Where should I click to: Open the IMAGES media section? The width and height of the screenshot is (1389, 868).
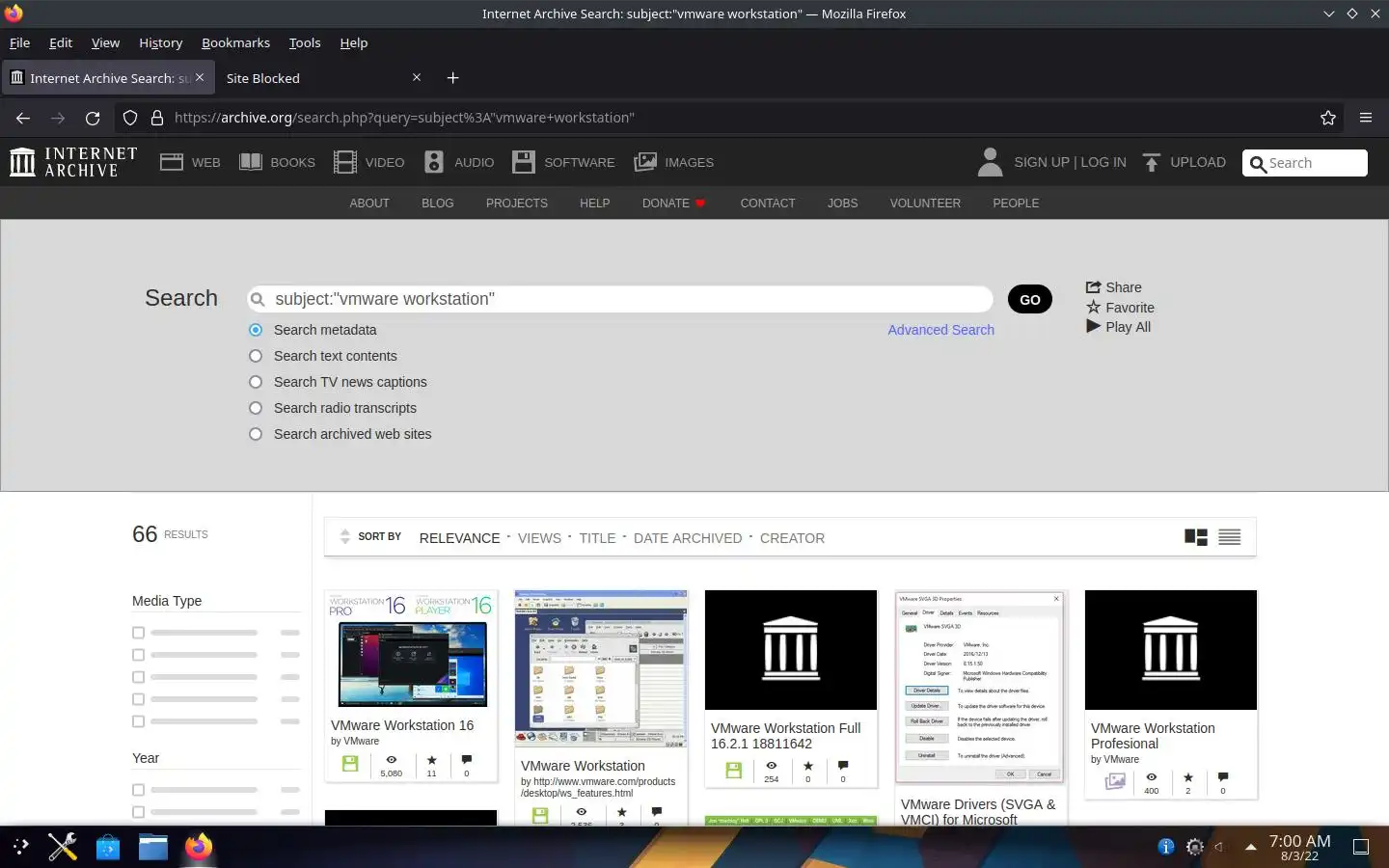click(673, 162)
